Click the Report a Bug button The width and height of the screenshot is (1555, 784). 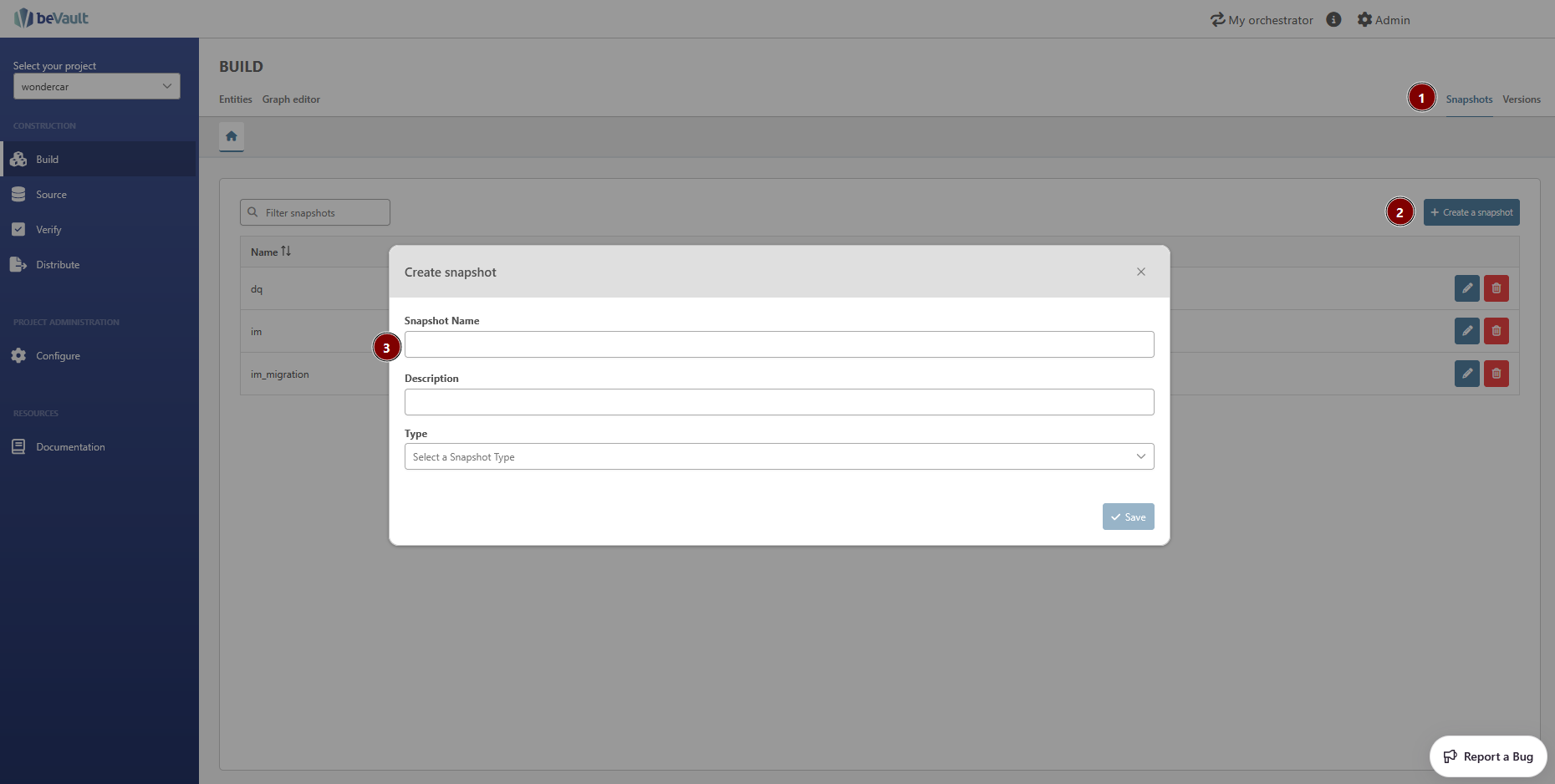click(1488, 756)
